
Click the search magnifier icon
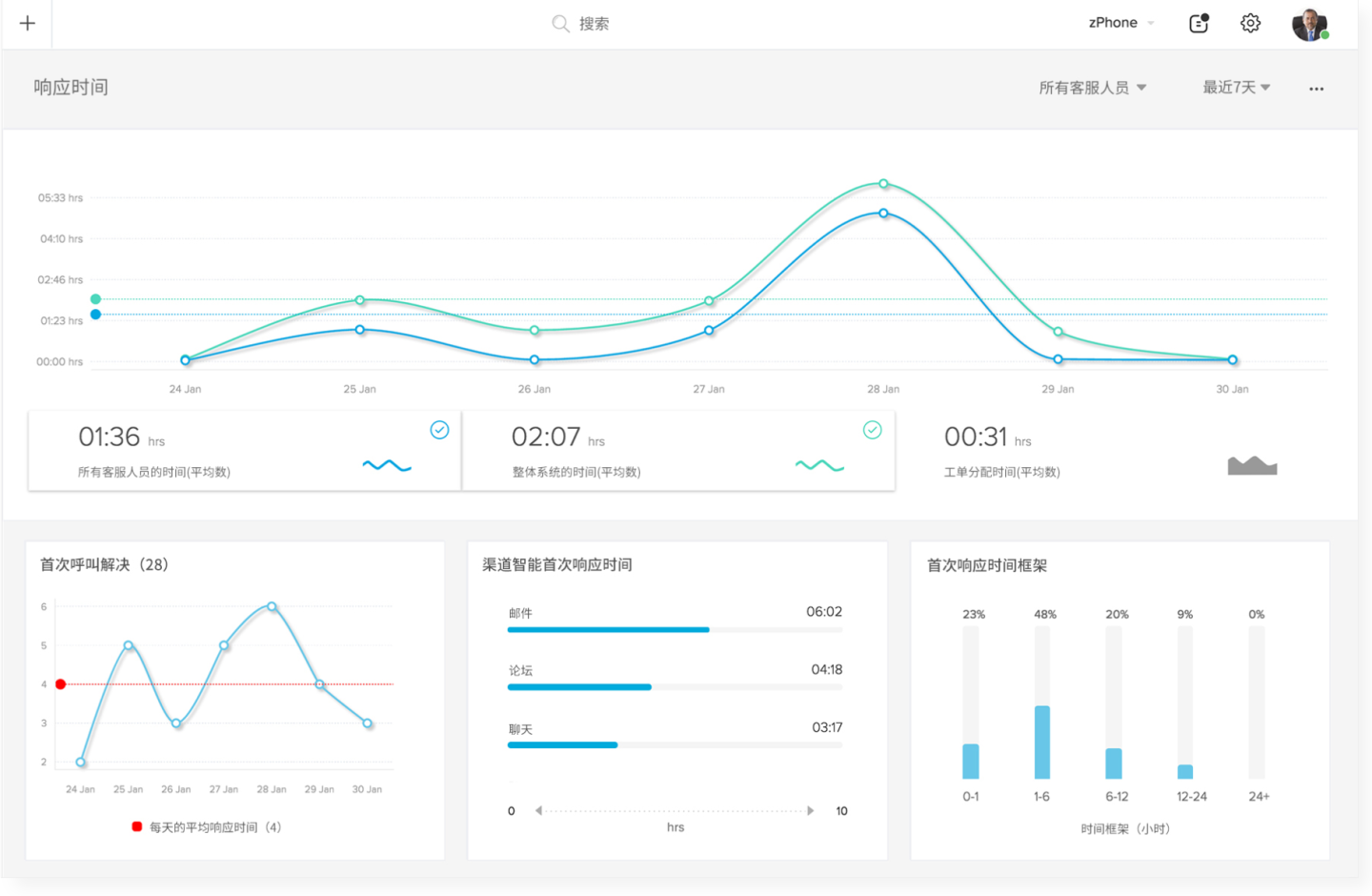(560, 24)
